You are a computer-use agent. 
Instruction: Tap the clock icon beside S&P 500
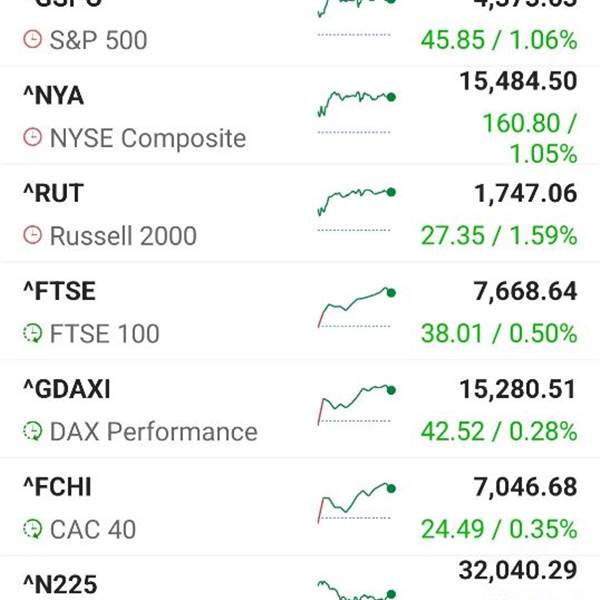pyautogui.click(x=33, y=39)
